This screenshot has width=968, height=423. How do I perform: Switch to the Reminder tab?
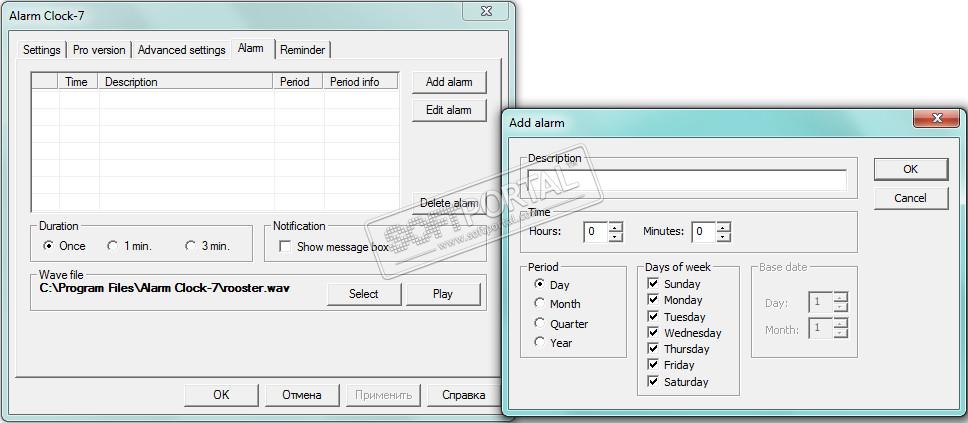click(302, 50)
